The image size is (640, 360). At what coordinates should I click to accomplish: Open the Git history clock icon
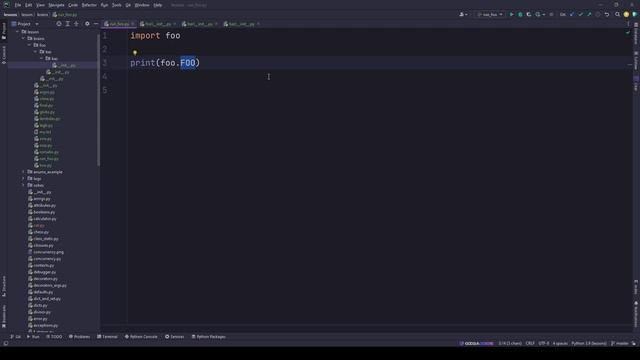598,14
